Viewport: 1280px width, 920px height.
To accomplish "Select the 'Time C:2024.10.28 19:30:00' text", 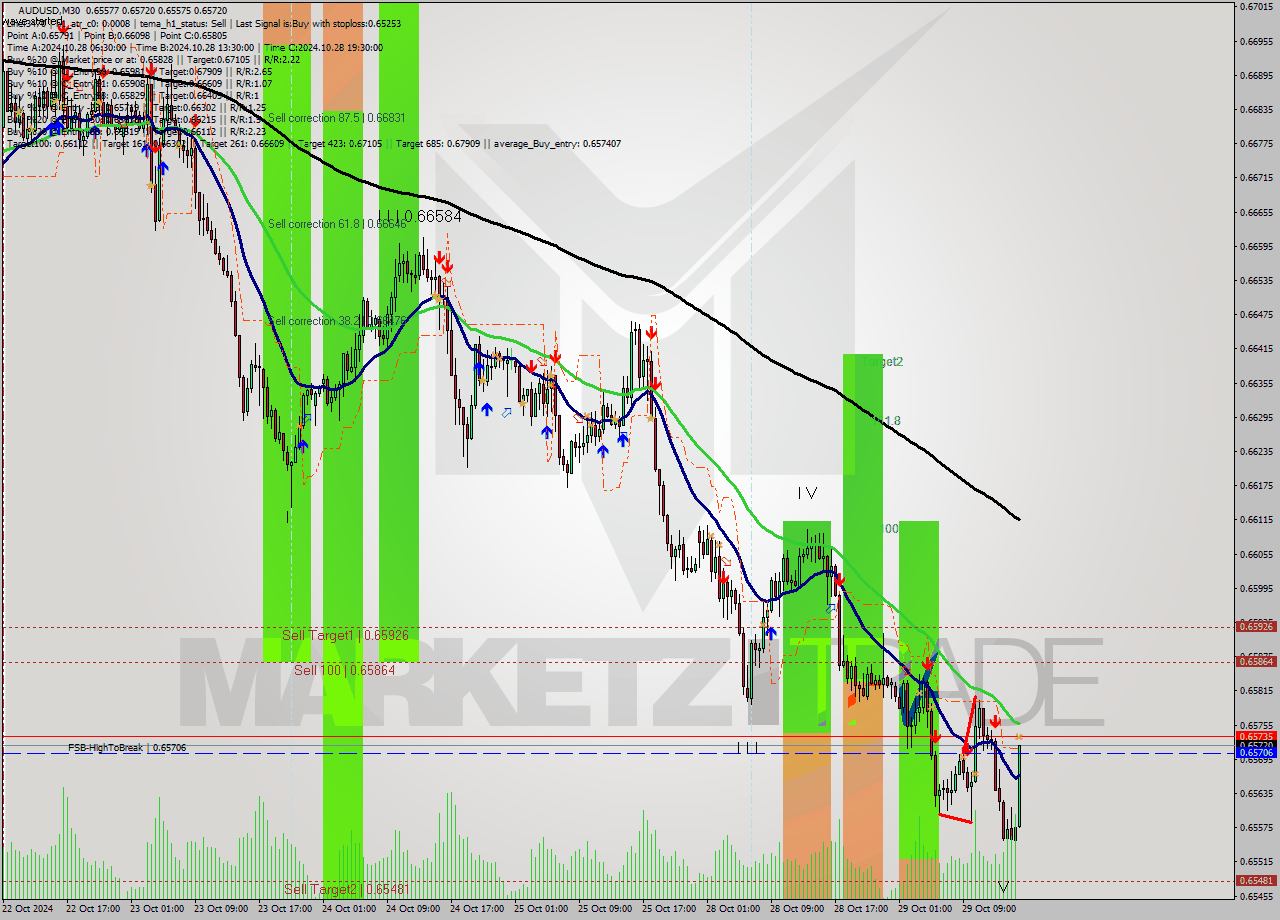I will [323, 47].
